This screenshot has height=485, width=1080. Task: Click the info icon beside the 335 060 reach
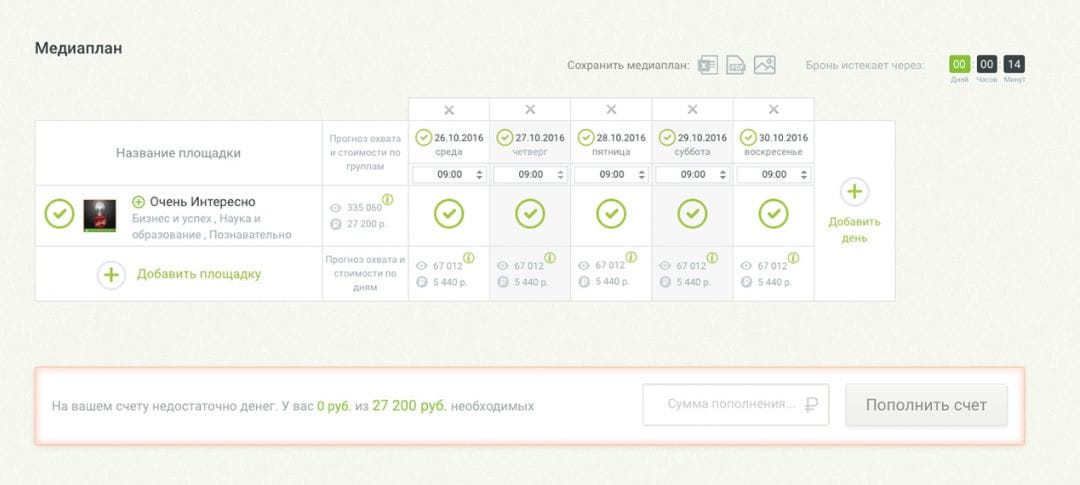pyautogui.click(x=388, y=200)
